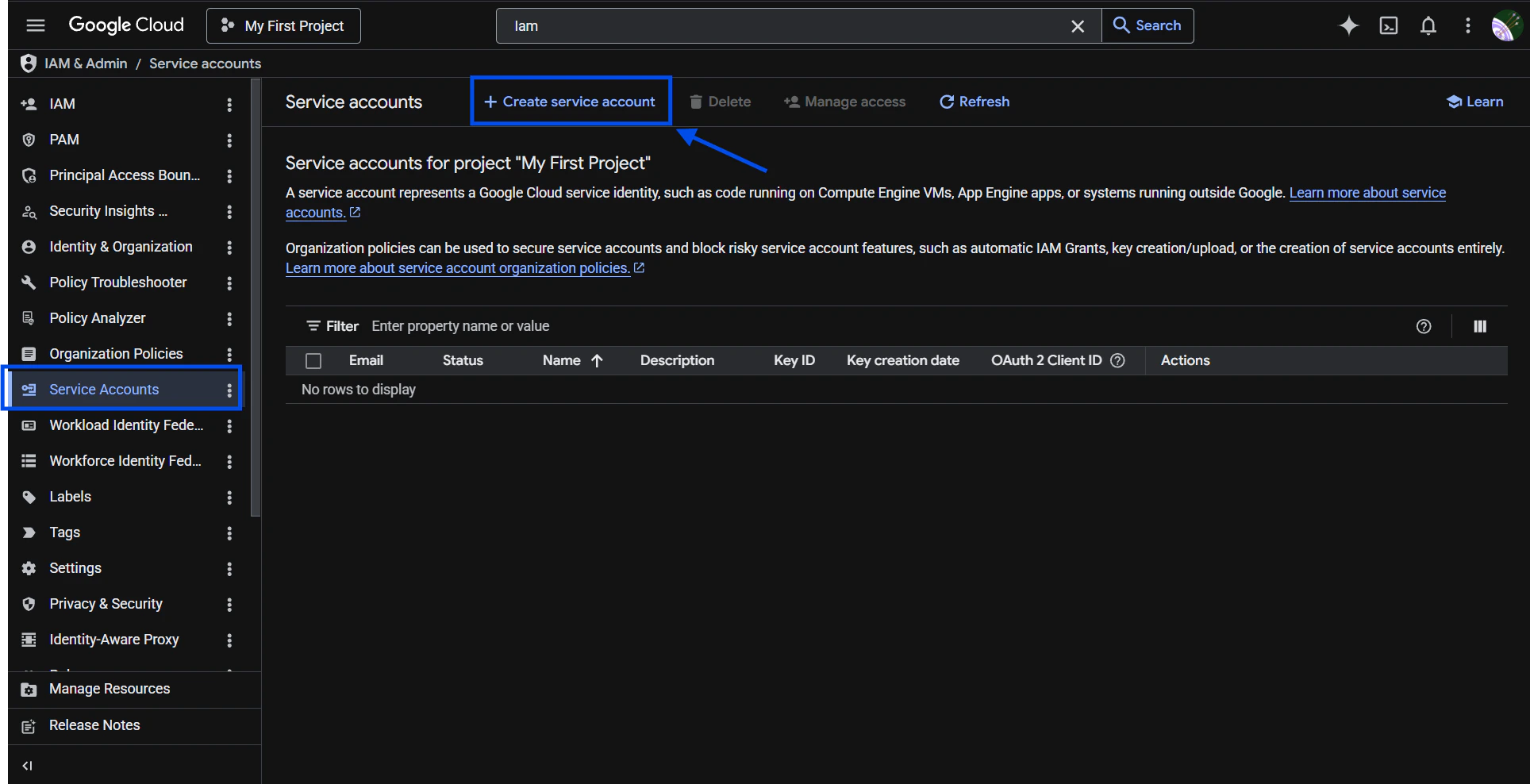The image size is (1530, 784).
Task: Open three-dot menu beside Identity & Organization
Action: pyautogui.click(x=229, y=247)
